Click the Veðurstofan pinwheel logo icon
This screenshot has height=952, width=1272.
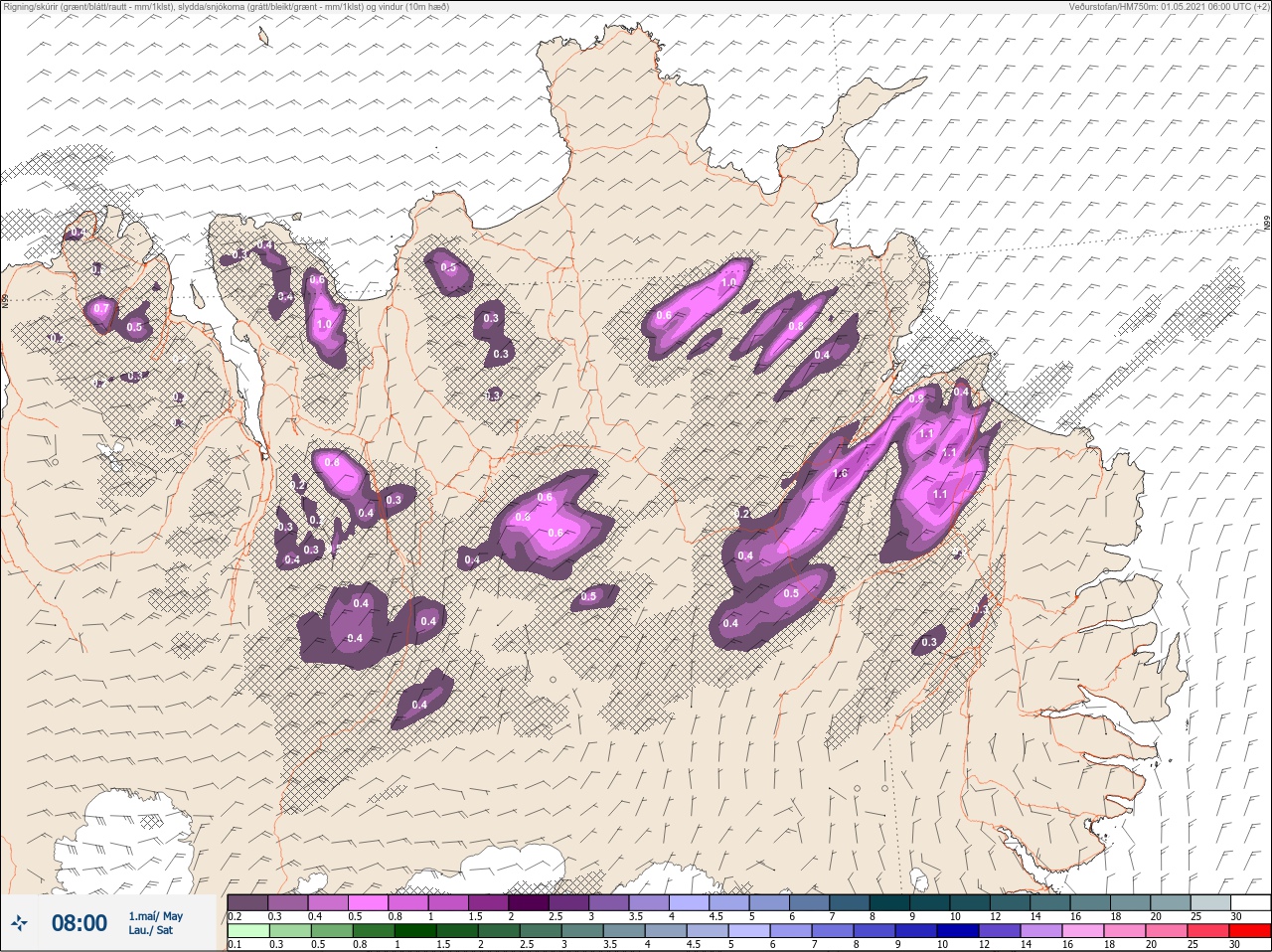tap(20, 923)
